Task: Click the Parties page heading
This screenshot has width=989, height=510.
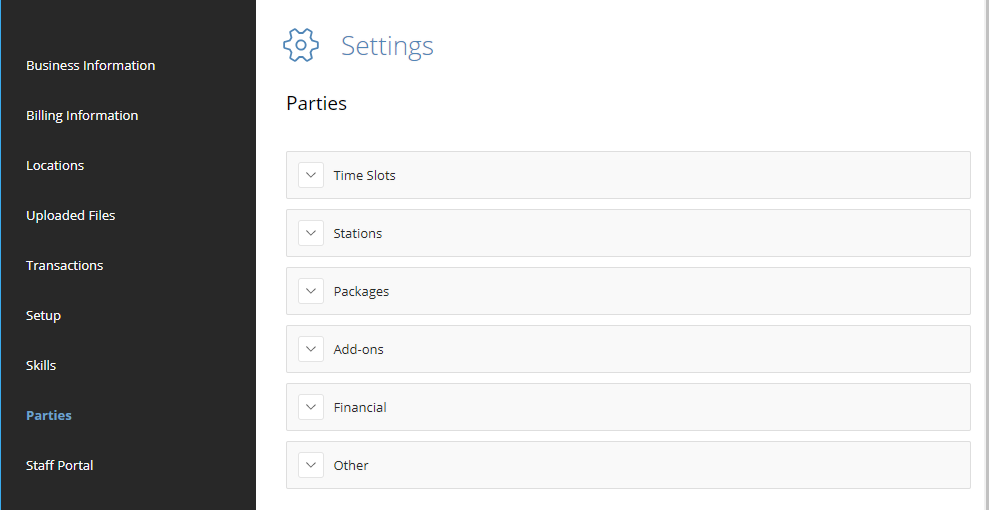Action: [x=317, y=103]
